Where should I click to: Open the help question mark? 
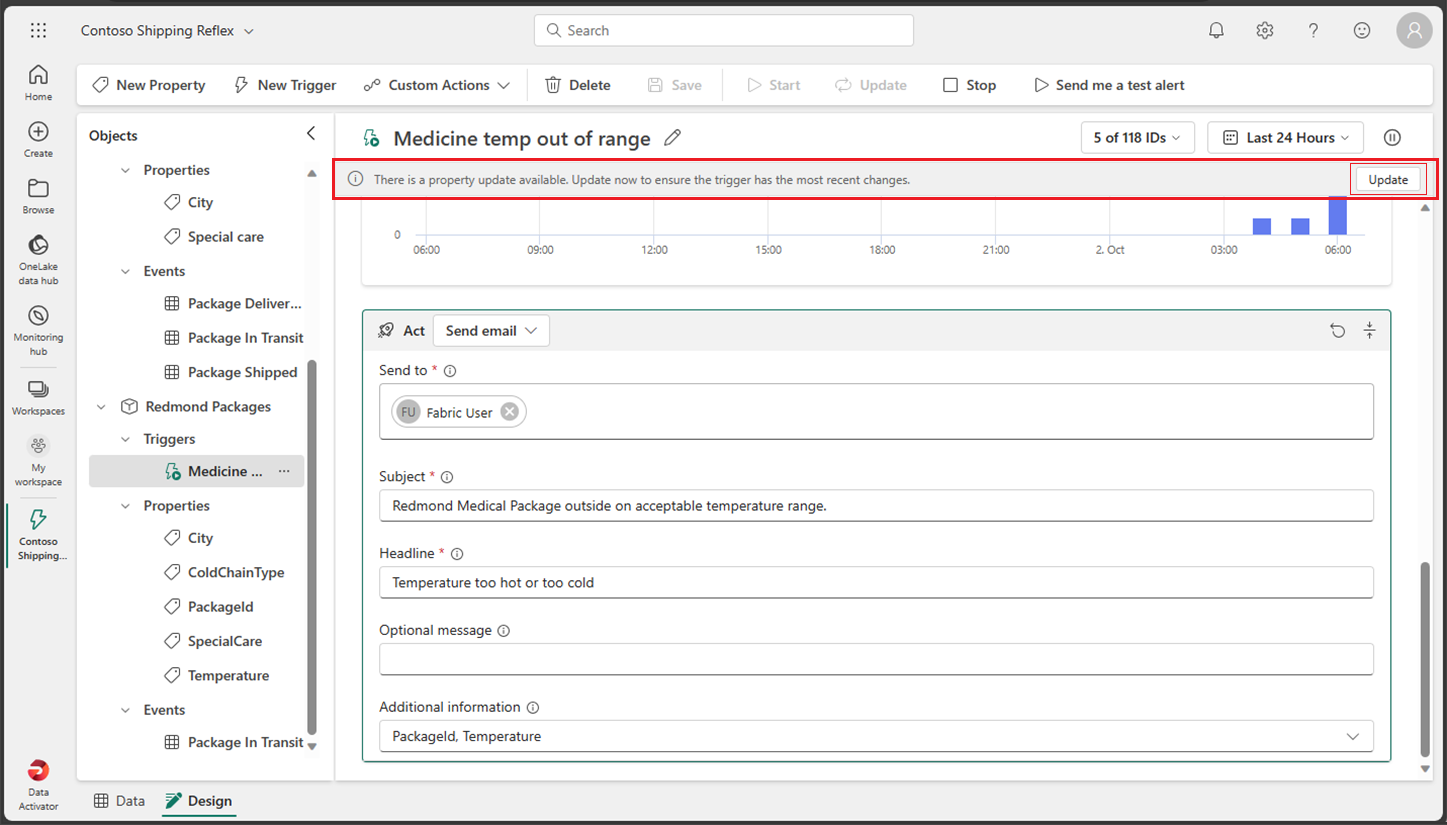pyautogui.click(x=1314, y=31)
